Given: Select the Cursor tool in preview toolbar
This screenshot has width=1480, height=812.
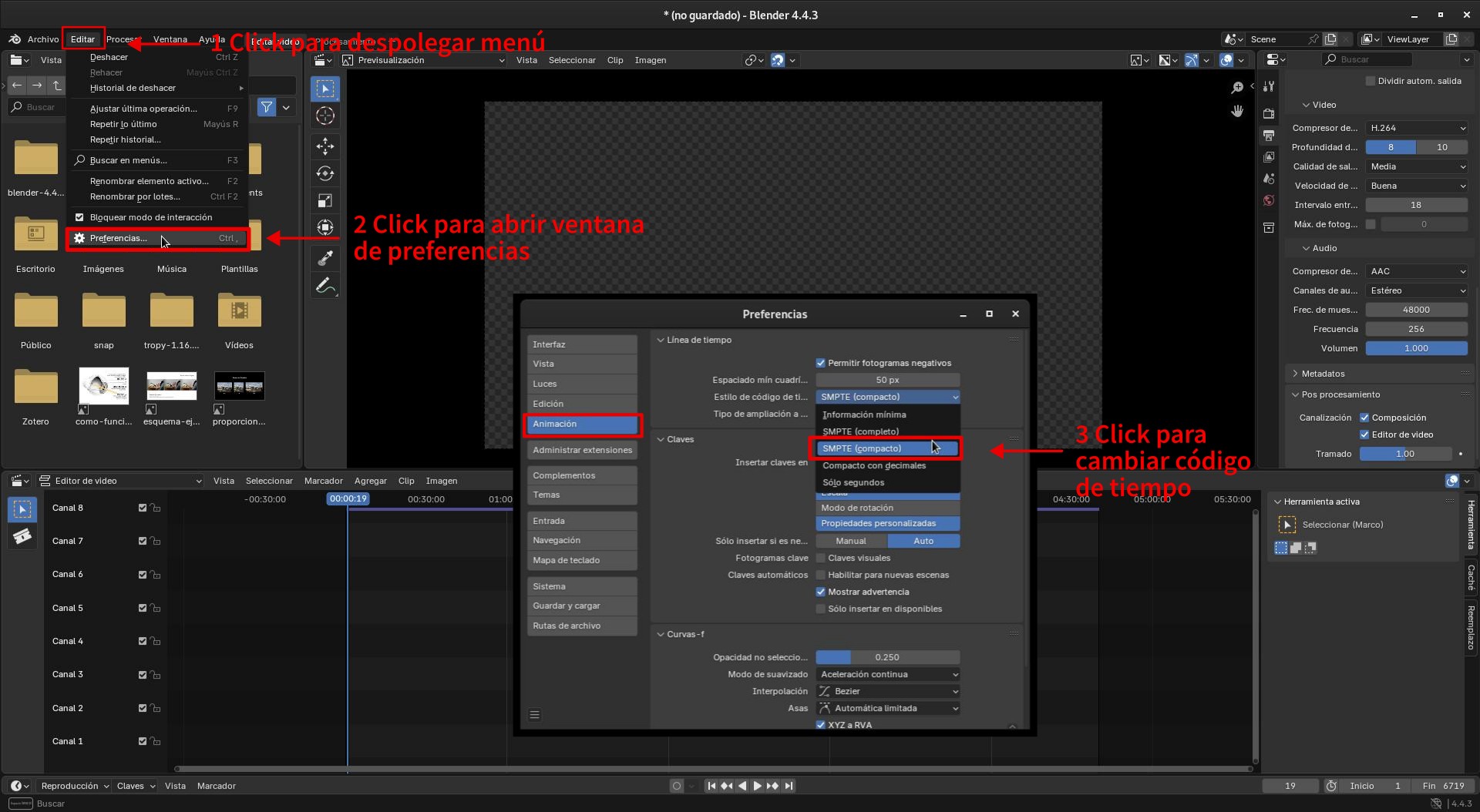Looking at the screenshot, I should click(325, 116).
